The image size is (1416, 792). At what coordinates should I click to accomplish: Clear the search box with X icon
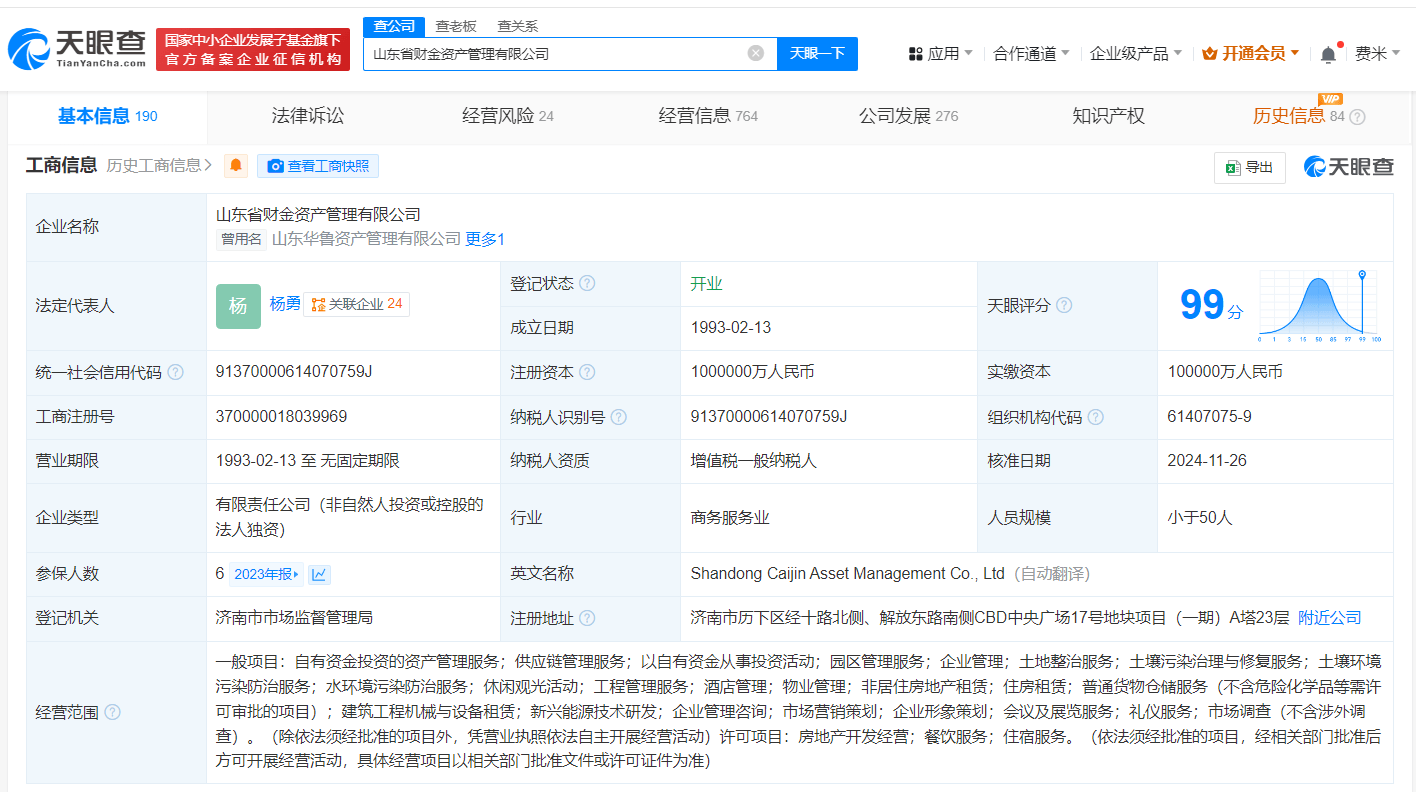[x=756, y=53]
